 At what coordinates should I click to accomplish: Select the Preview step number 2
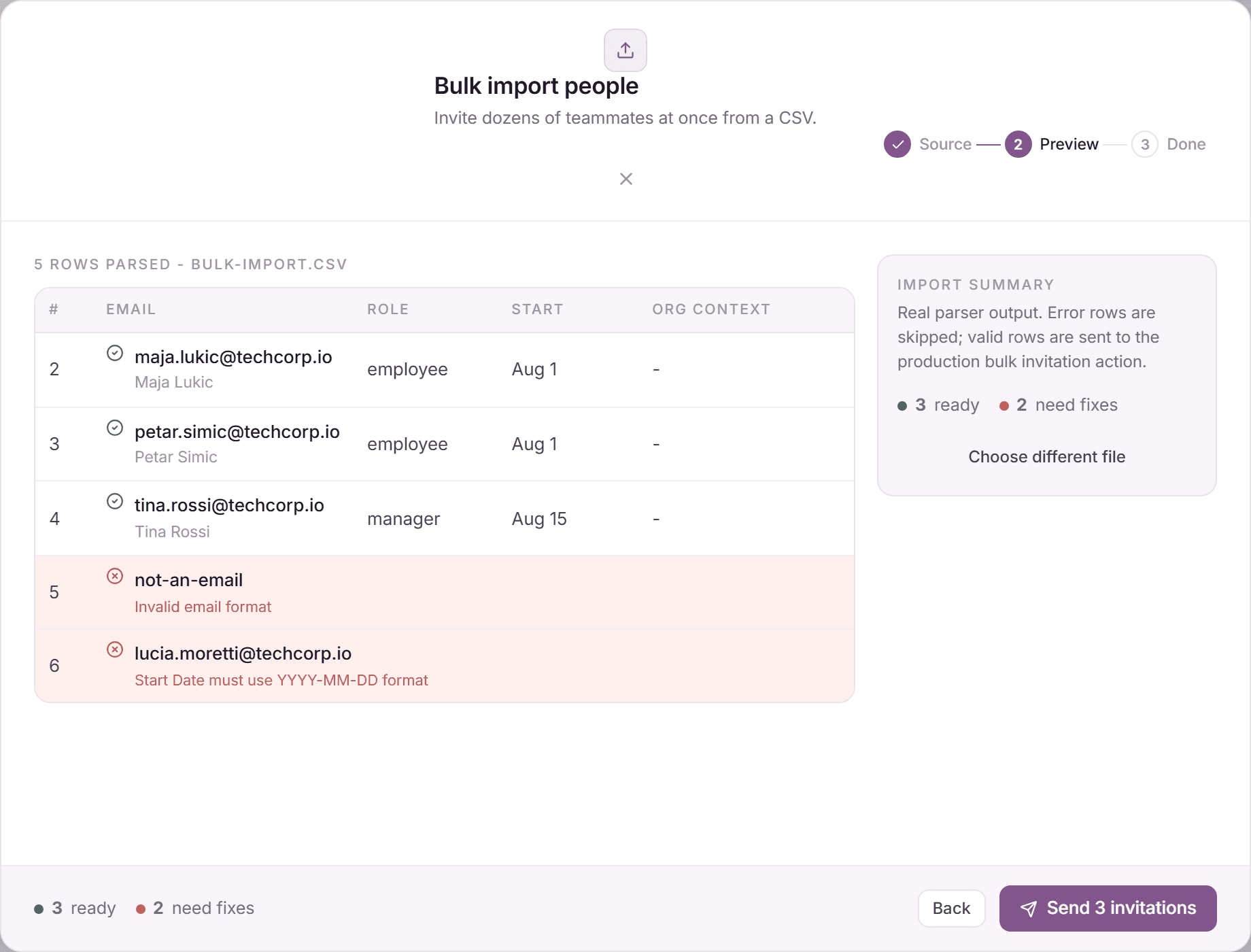1018,144
